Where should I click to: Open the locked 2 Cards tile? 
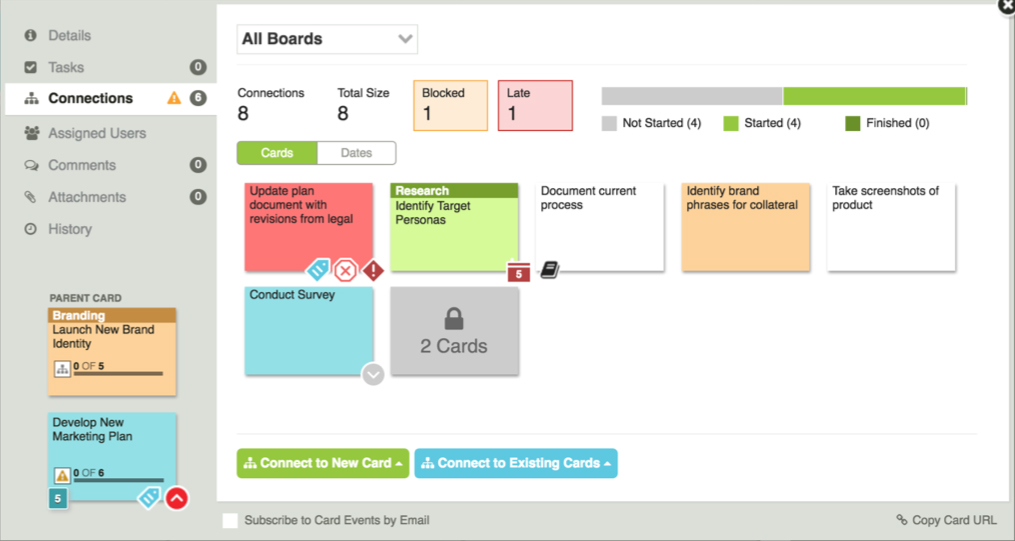(454, 331)
